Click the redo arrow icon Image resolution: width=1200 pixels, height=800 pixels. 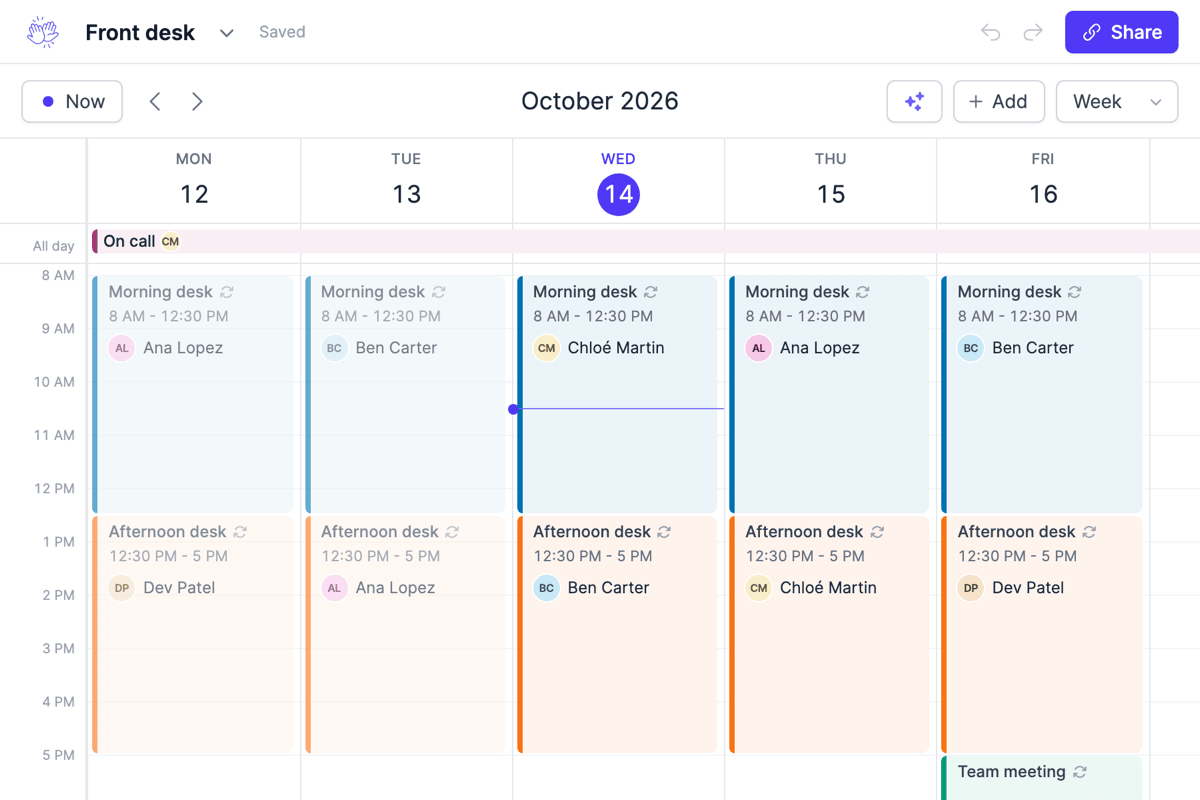pyautogui.click(x=1033, y=32)
